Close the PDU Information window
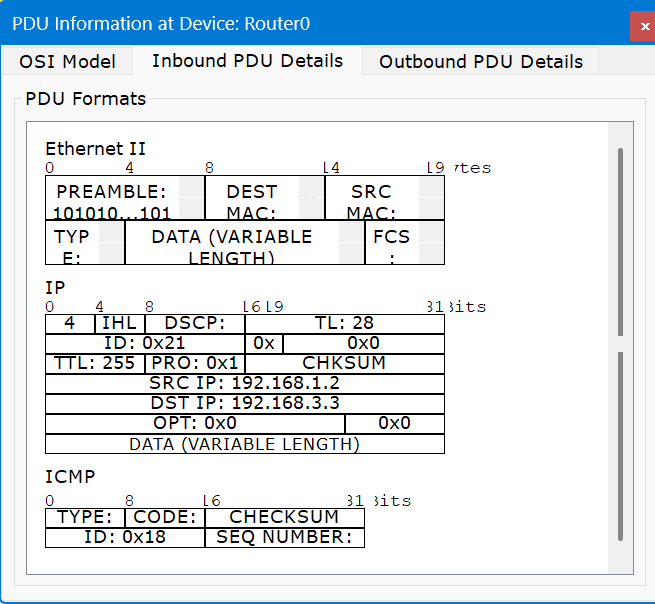 click(643, 27)
